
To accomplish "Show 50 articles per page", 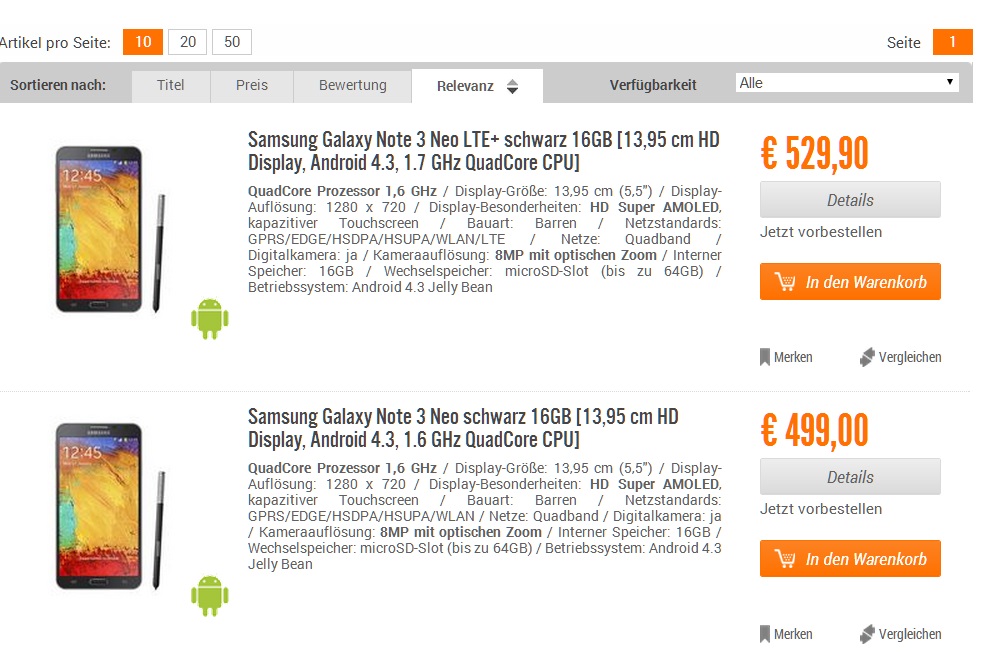I will [232, 42].
